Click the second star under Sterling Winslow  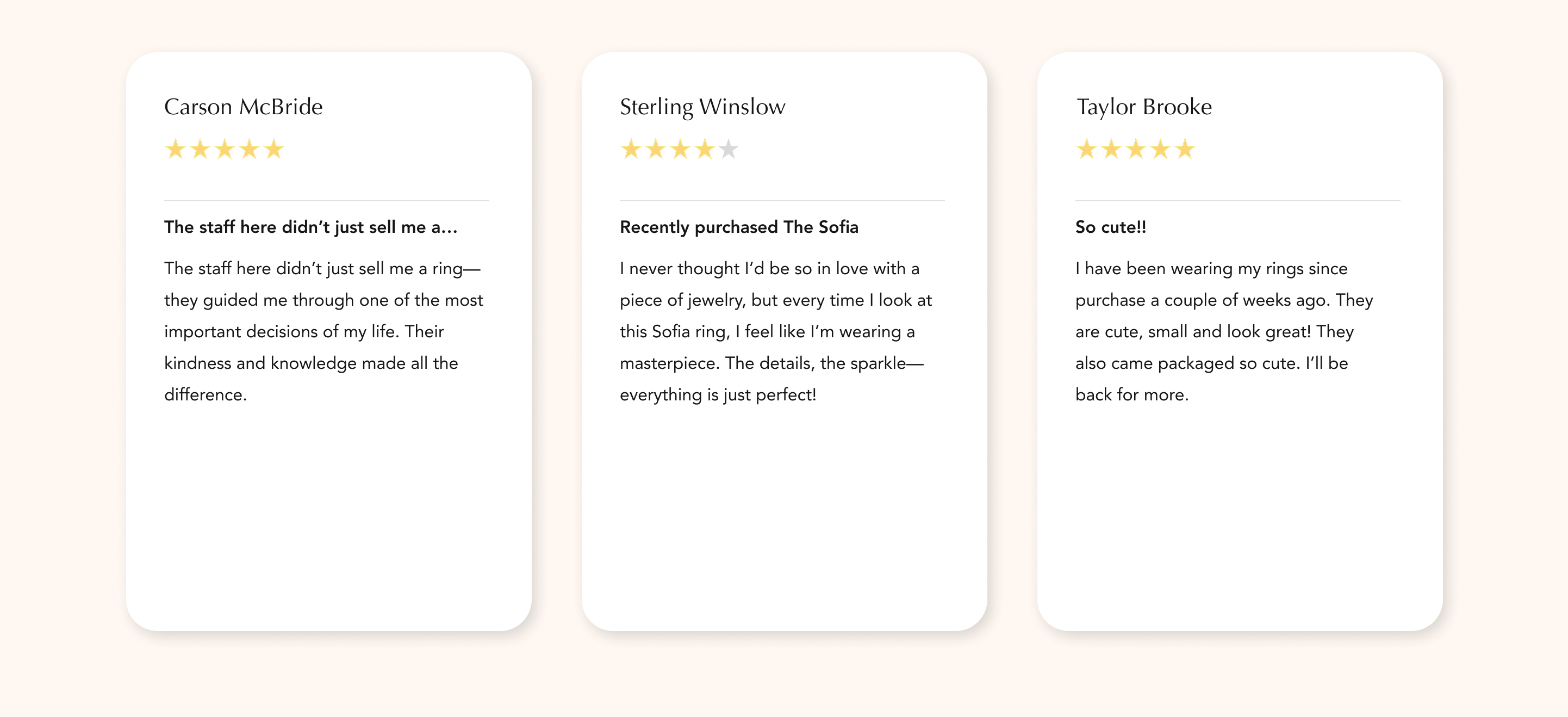[656, 149]
